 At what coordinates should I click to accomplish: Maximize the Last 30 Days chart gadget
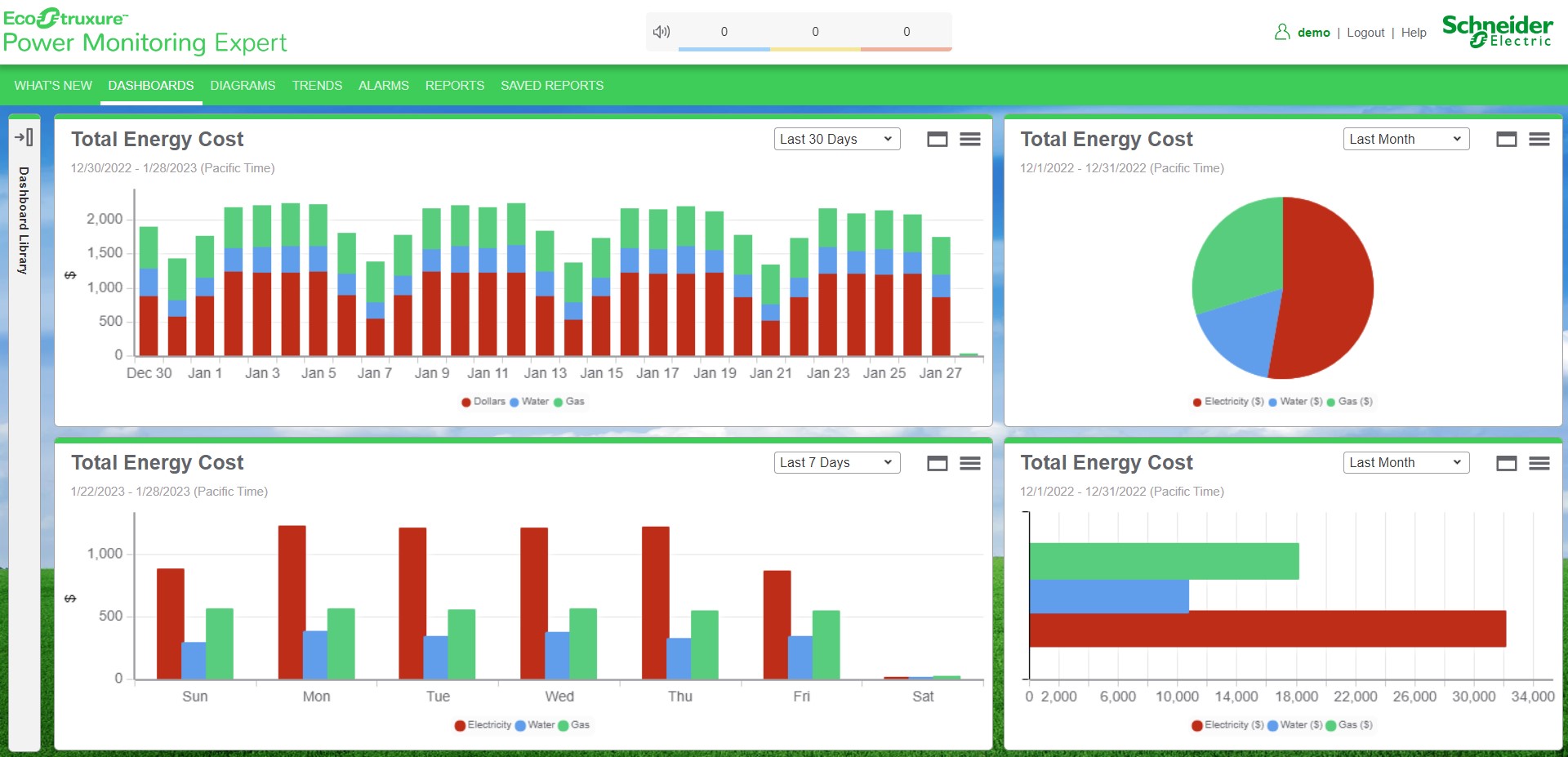click(x=937, y=140)
